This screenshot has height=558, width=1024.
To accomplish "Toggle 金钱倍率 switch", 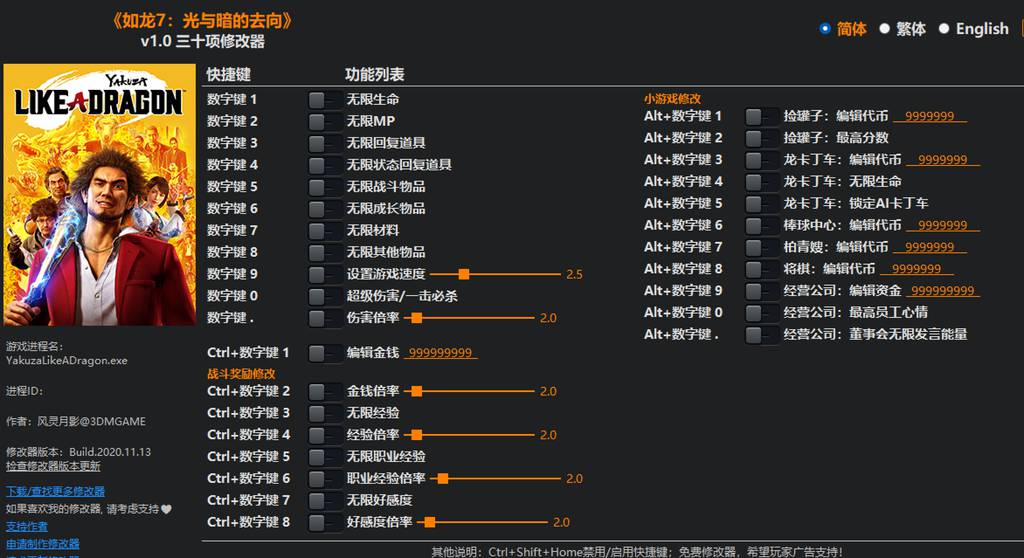I will click(x=325, y=391).
